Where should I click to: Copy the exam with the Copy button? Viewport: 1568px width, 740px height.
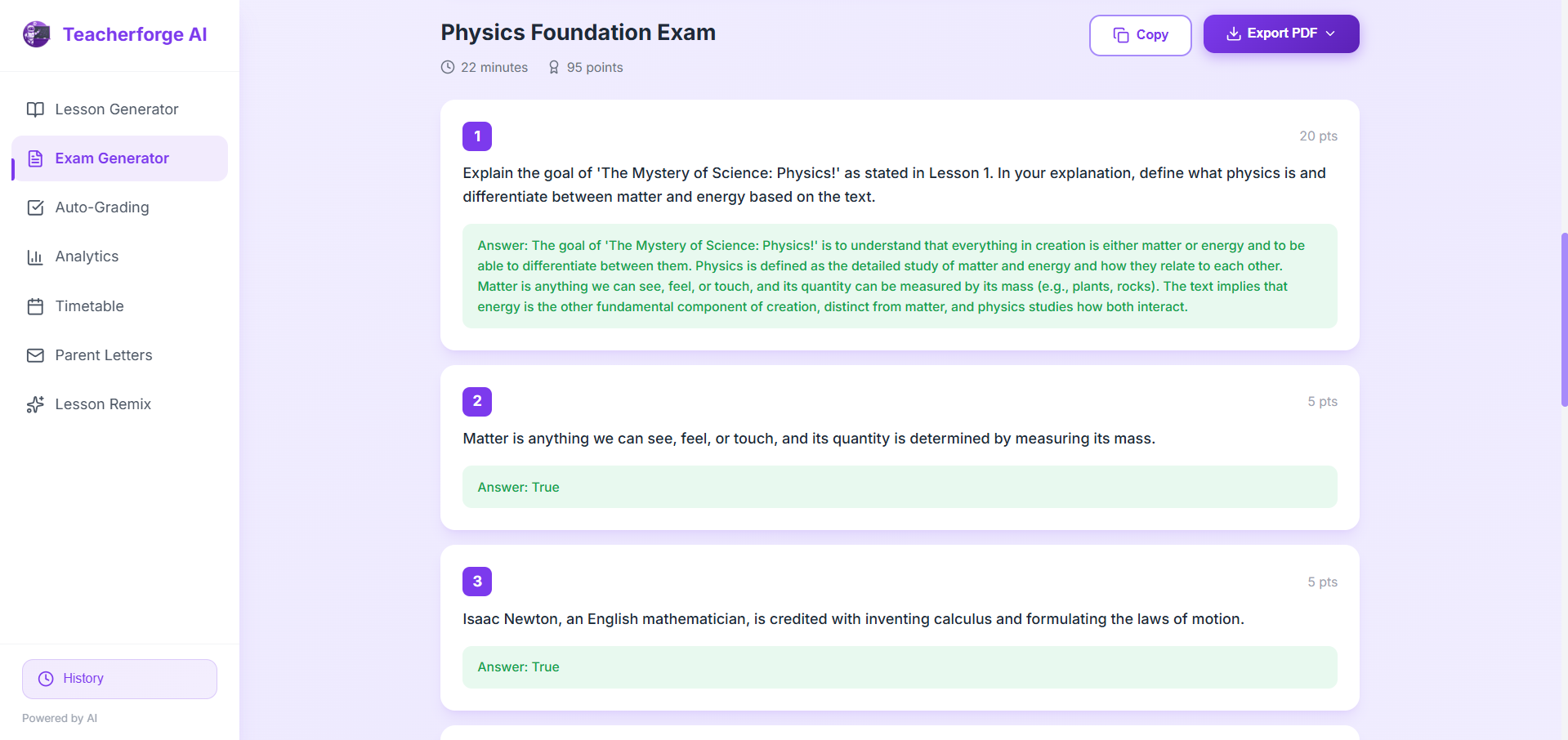(x=1140, y=35)
